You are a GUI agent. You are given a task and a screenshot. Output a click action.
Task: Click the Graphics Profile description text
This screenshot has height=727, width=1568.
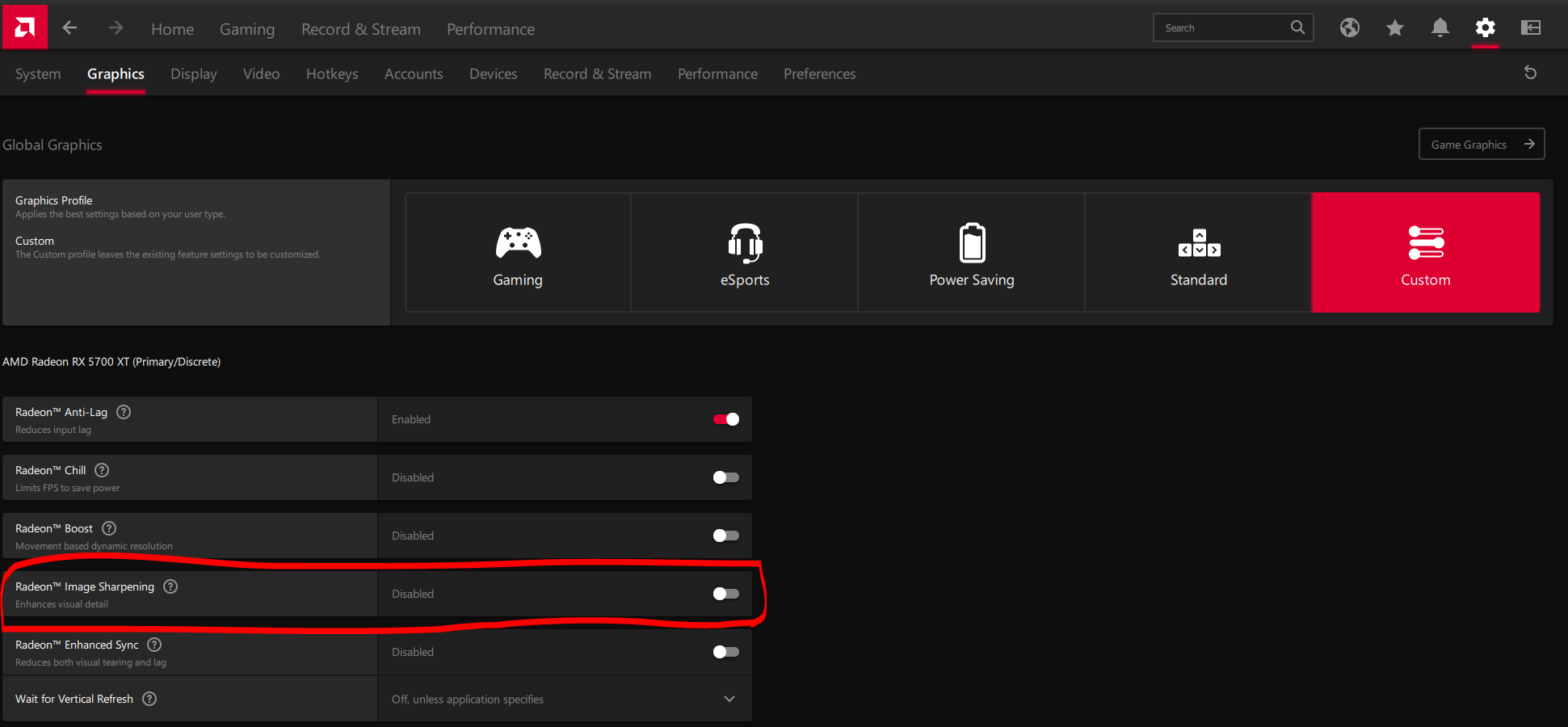click(120, 214)
